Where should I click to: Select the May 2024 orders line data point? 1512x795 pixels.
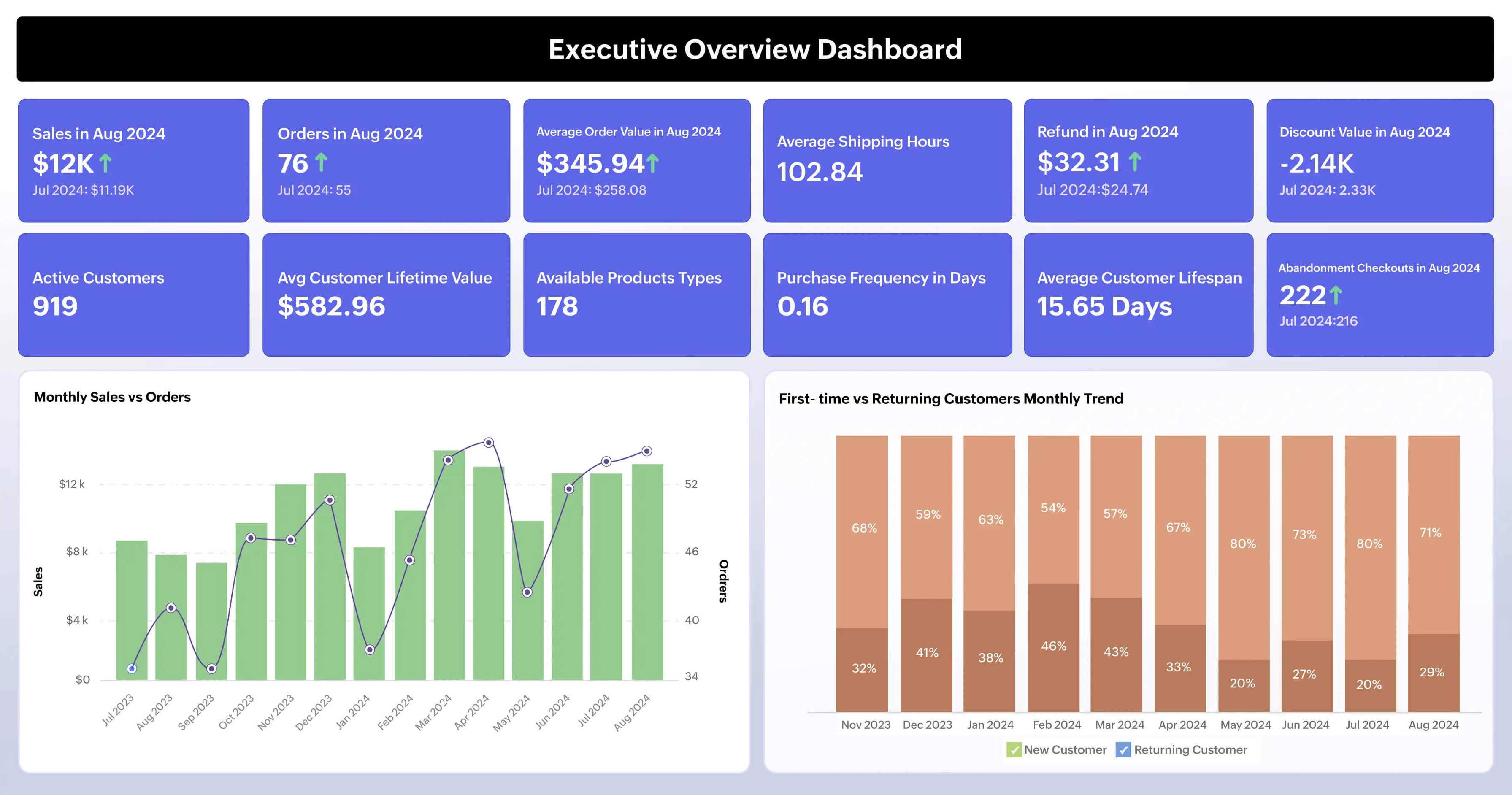coord(527,592)
